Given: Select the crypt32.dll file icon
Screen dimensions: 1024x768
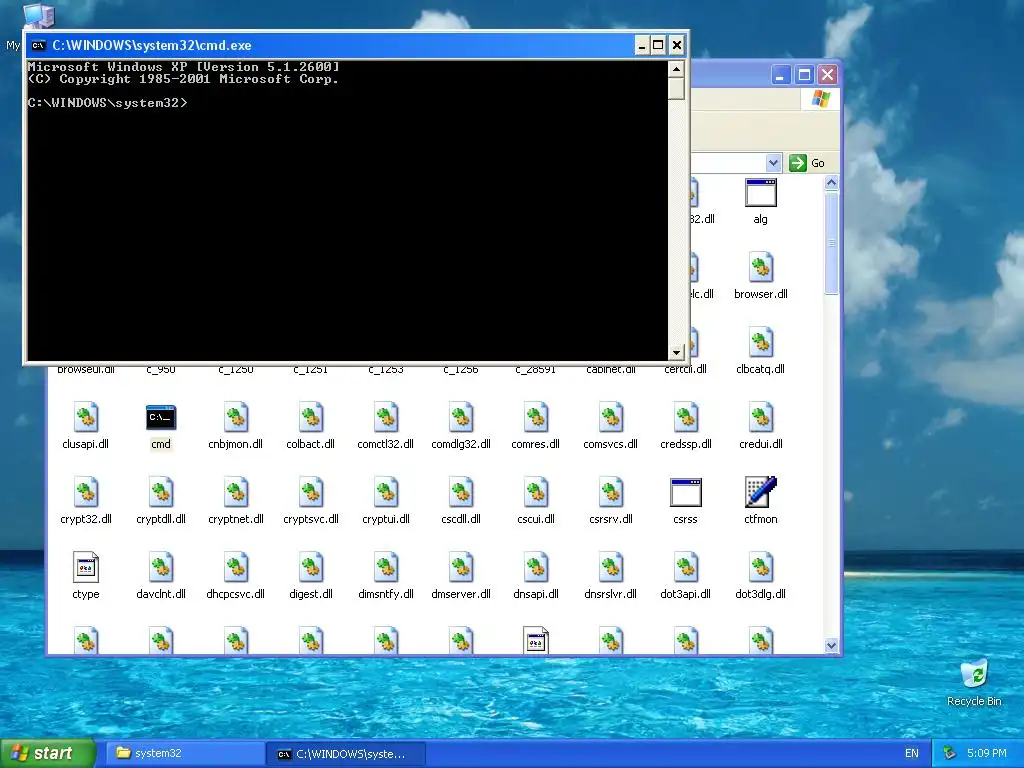Looking at the screenshot, I should 86,493.
